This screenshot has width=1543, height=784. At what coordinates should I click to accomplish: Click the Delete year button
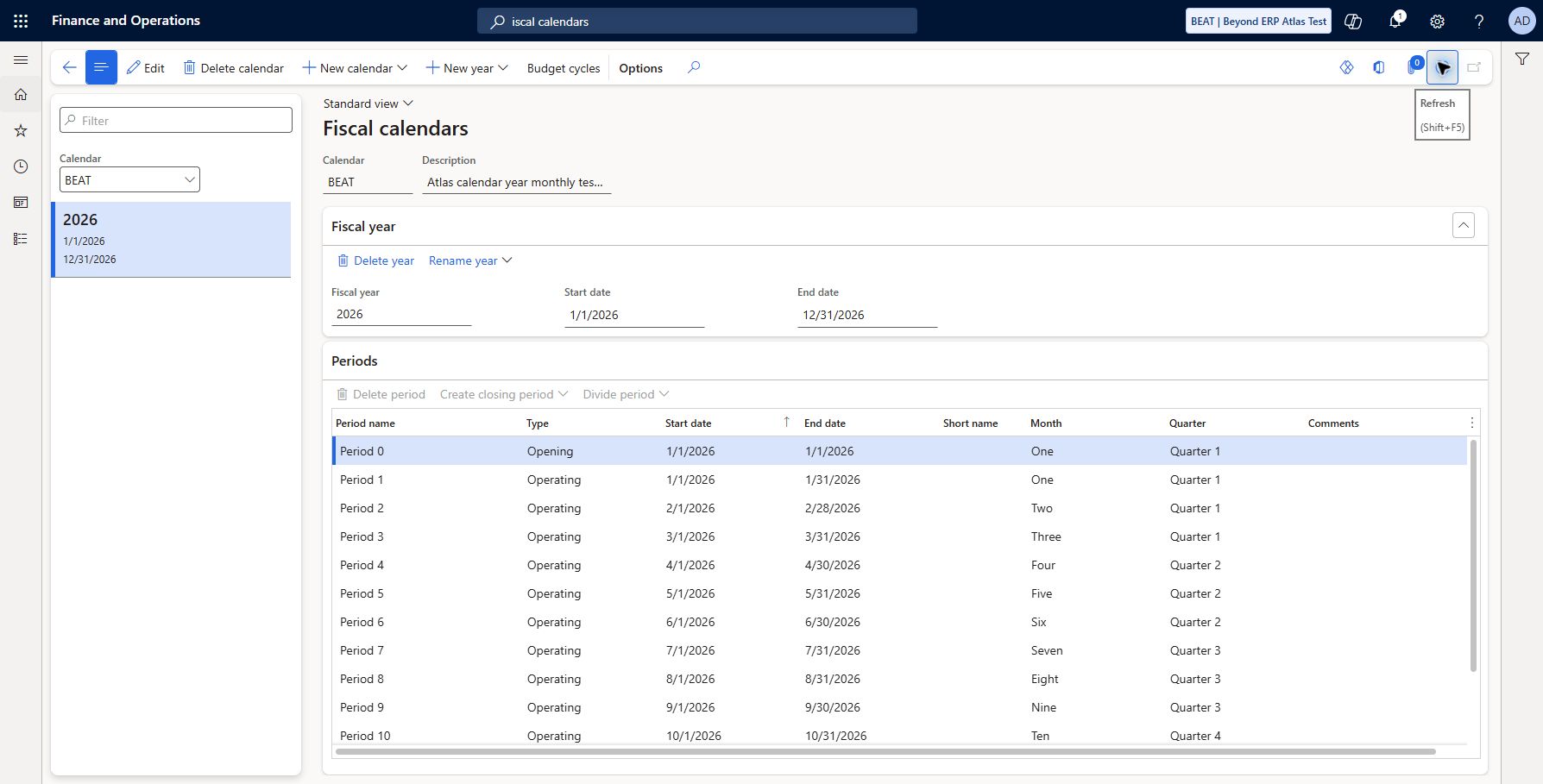(375, 260)
